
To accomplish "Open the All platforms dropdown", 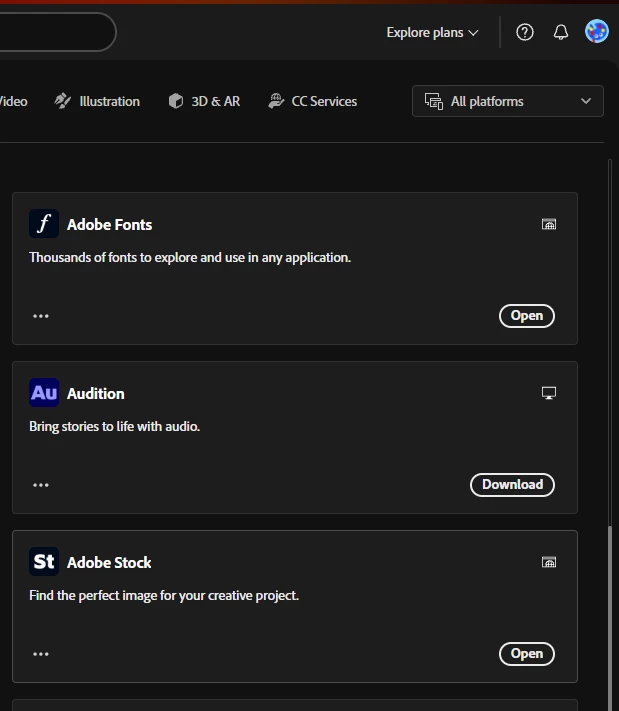I will [x=508, y=101].
